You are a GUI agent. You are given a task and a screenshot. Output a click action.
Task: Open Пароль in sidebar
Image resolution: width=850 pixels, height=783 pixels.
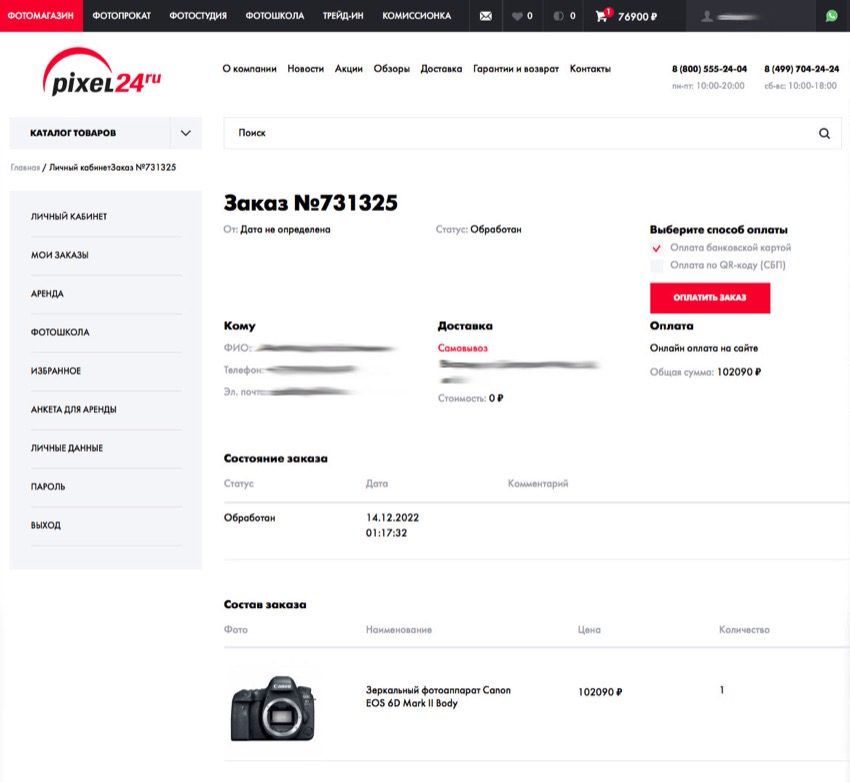click(x=48, y=486)
